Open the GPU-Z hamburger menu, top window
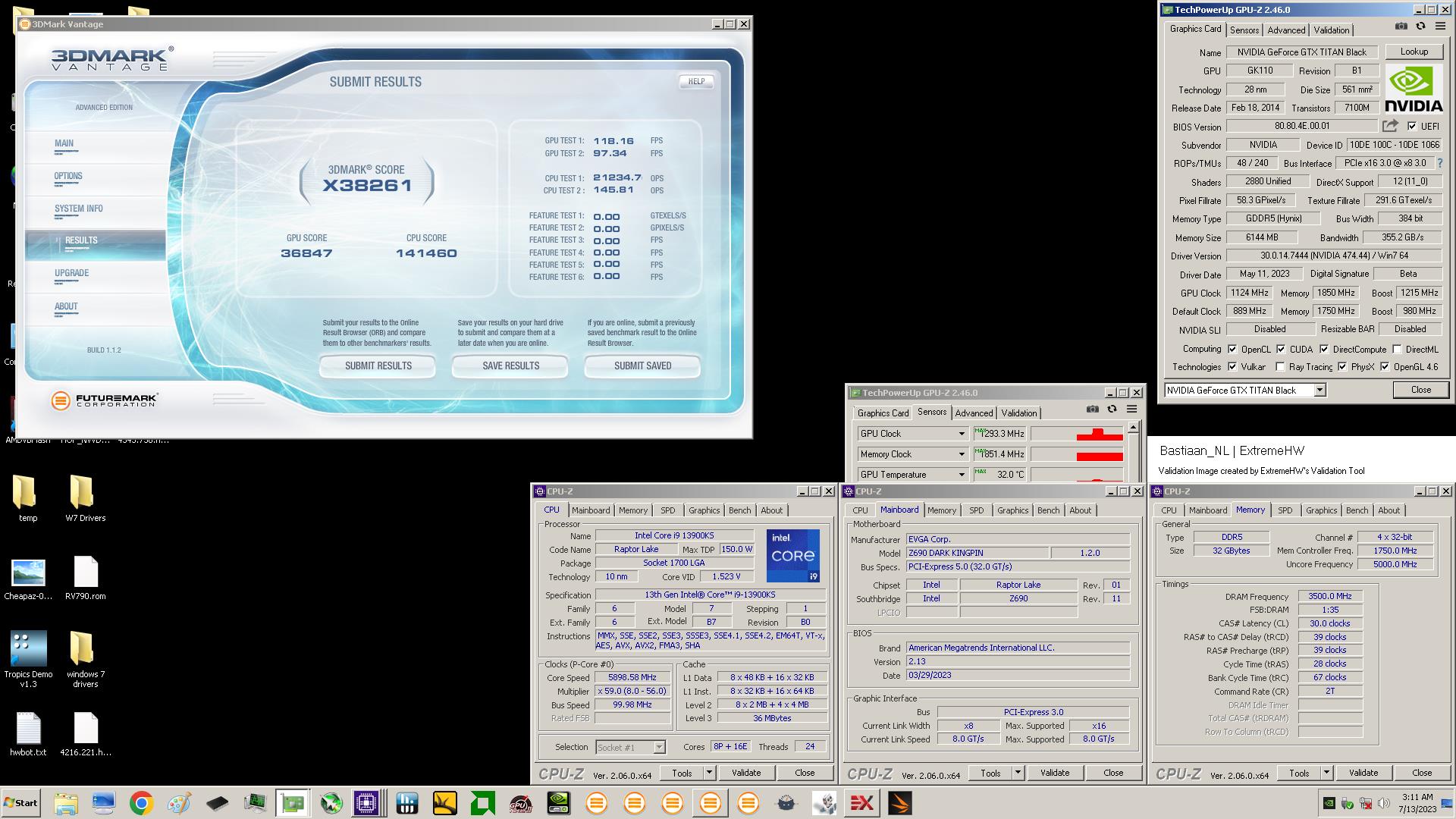Screen dimensions: 1456x819 (1440, 26)
